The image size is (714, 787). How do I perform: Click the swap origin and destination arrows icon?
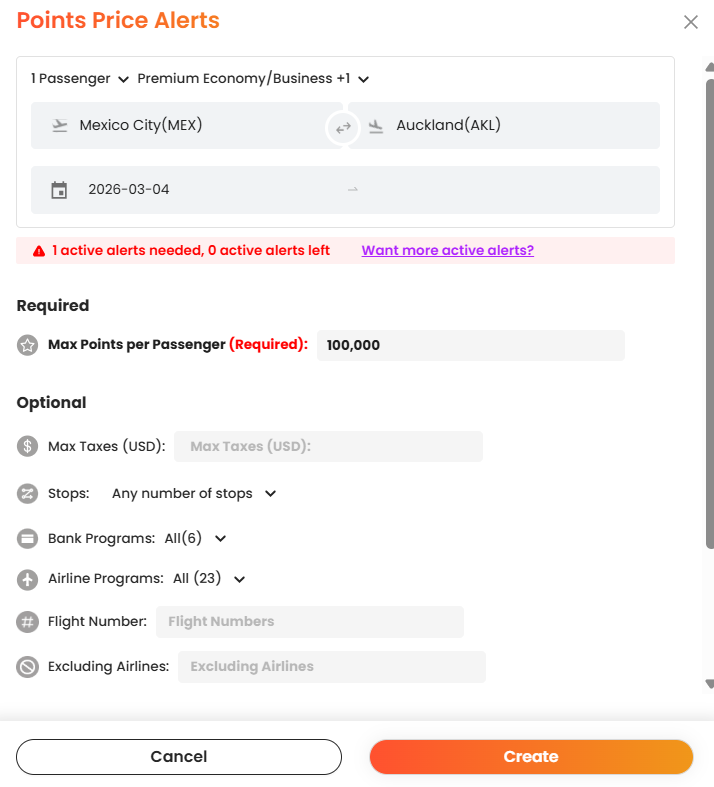tap(343, 128)
